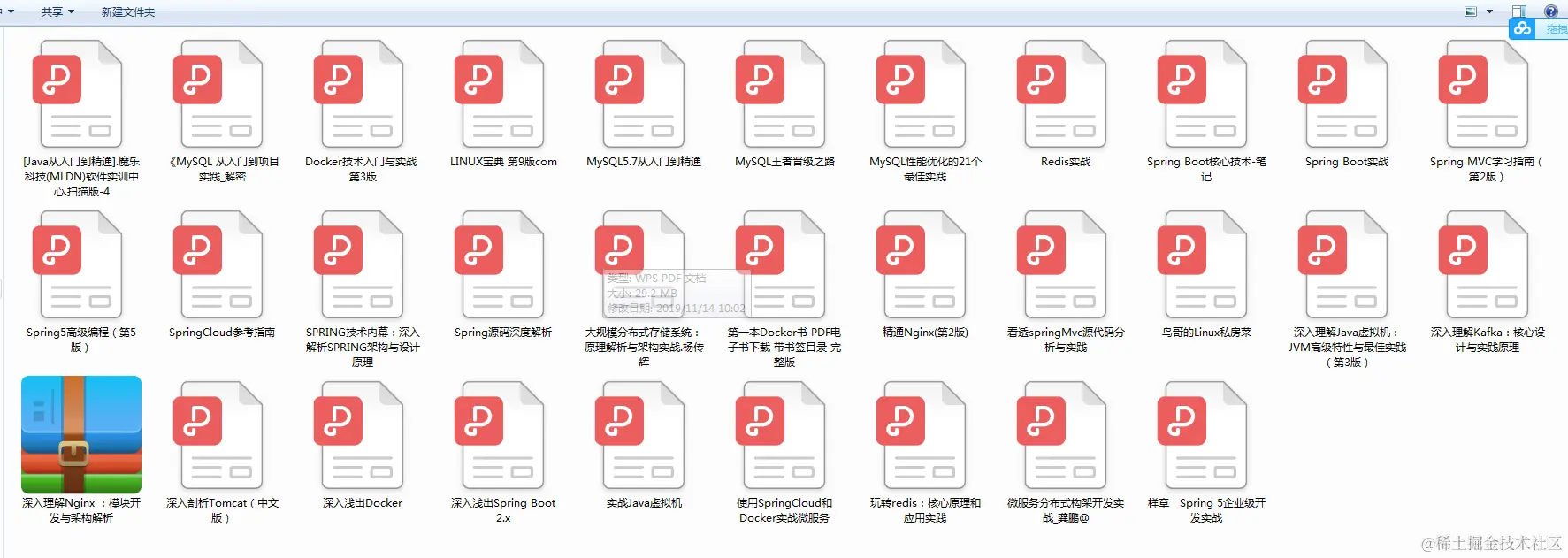Screen dimensions: 1568x558
Task: Select the 鸟哥的Linux私房菜 PDF icon
Action: point(1202,264)
